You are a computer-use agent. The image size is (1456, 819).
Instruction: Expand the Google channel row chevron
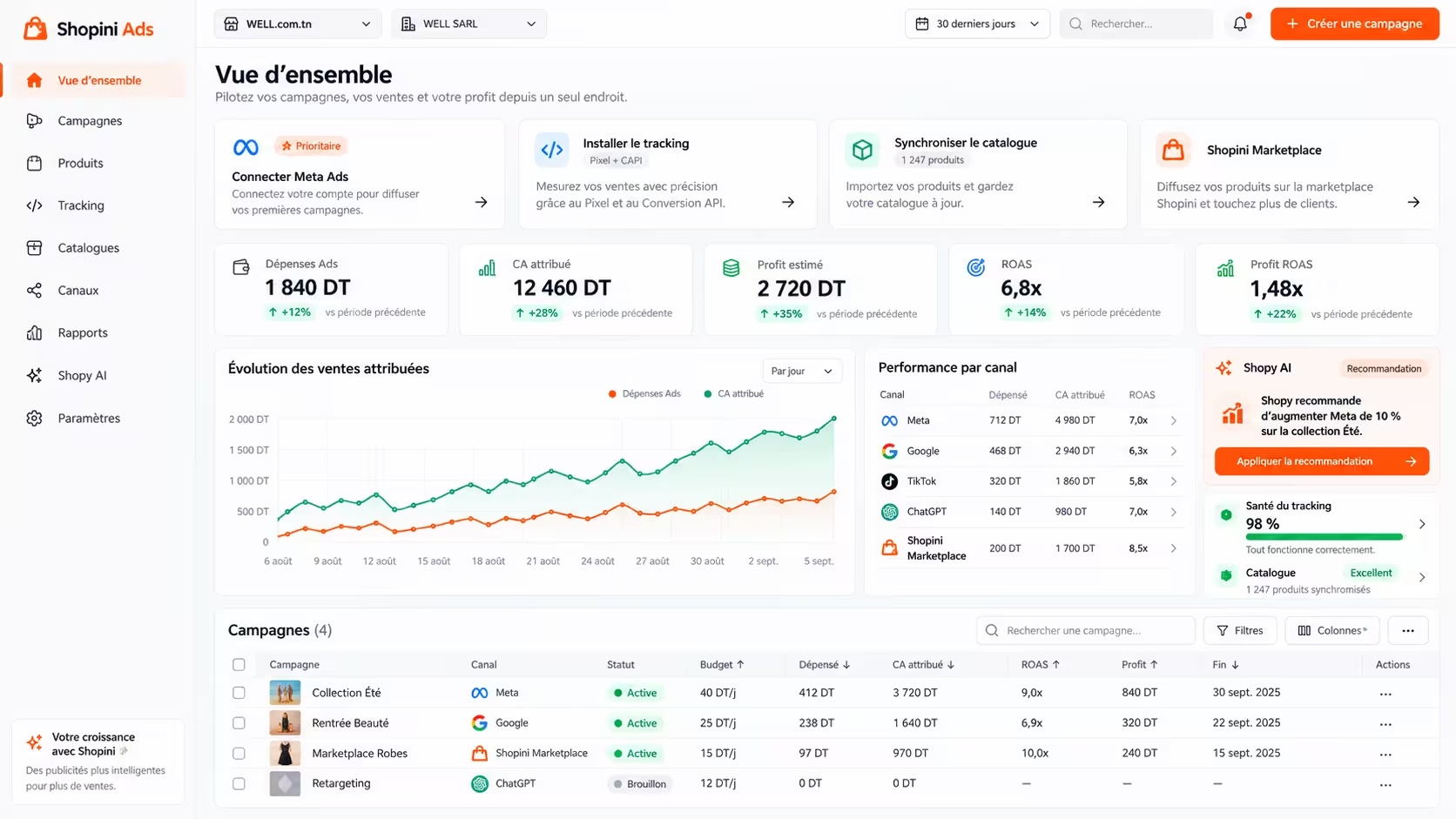pyautogui.click(x=1174, y=451)
